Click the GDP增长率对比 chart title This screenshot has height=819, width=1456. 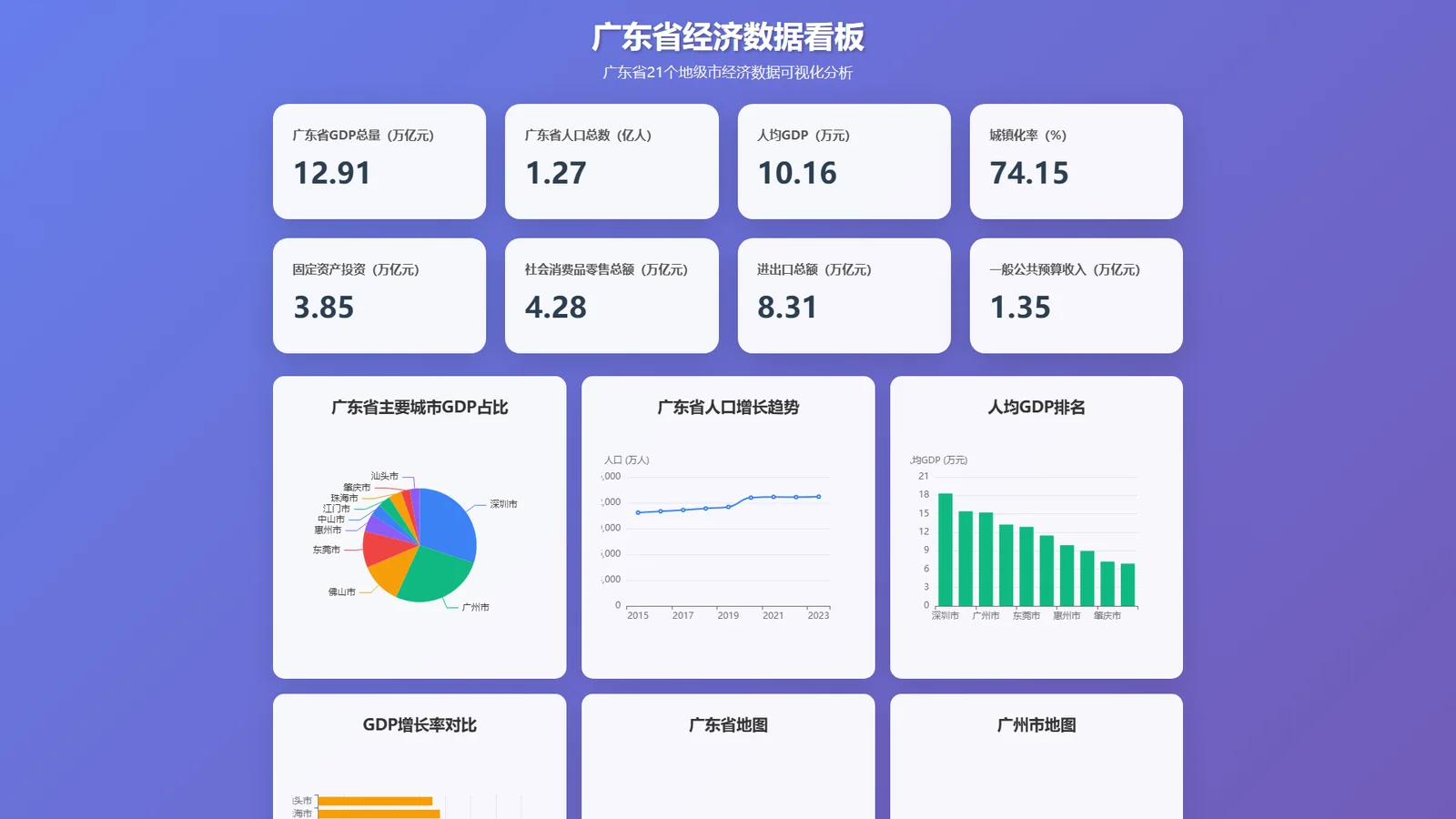point(420,725)
